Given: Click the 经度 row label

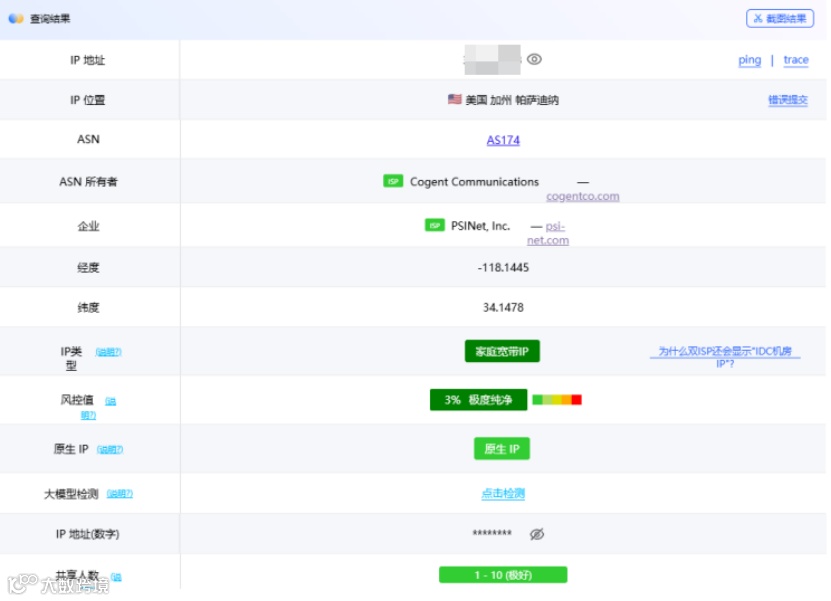Looking at the screenshot, I should point(89,268).
